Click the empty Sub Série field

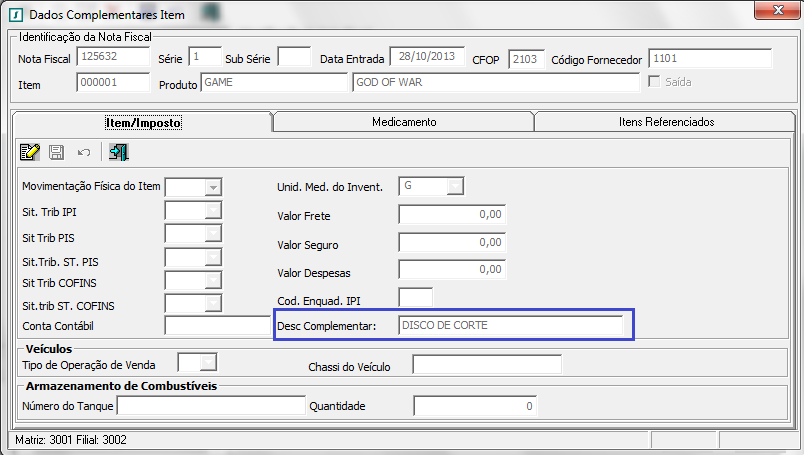[294, 56]
